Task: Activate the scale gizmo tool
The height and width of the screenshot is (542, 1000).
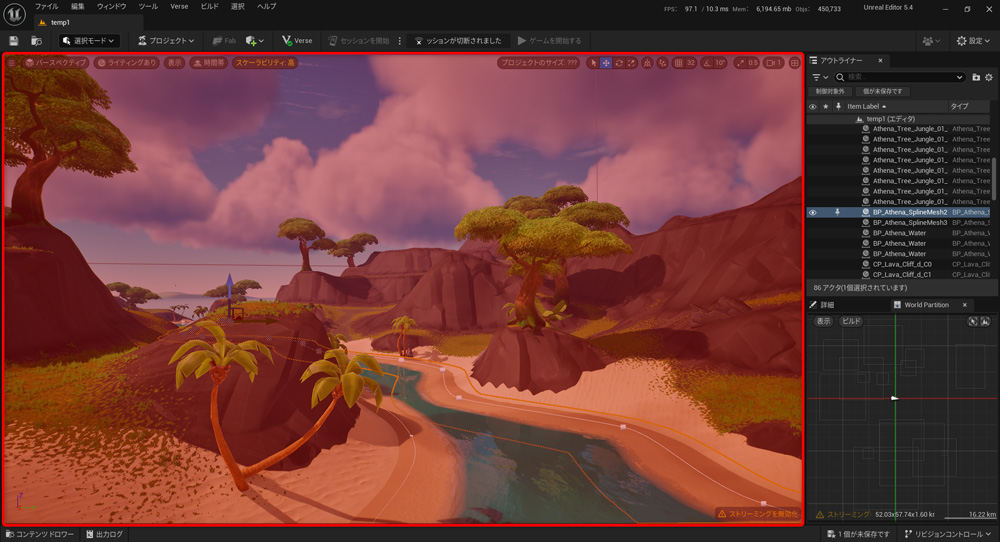Action: [631, 63]
